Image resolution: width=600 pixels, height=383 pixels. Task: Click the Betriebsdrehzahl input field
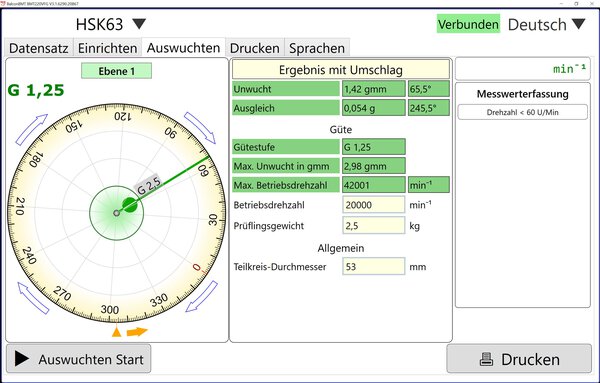tap(373, 205)
